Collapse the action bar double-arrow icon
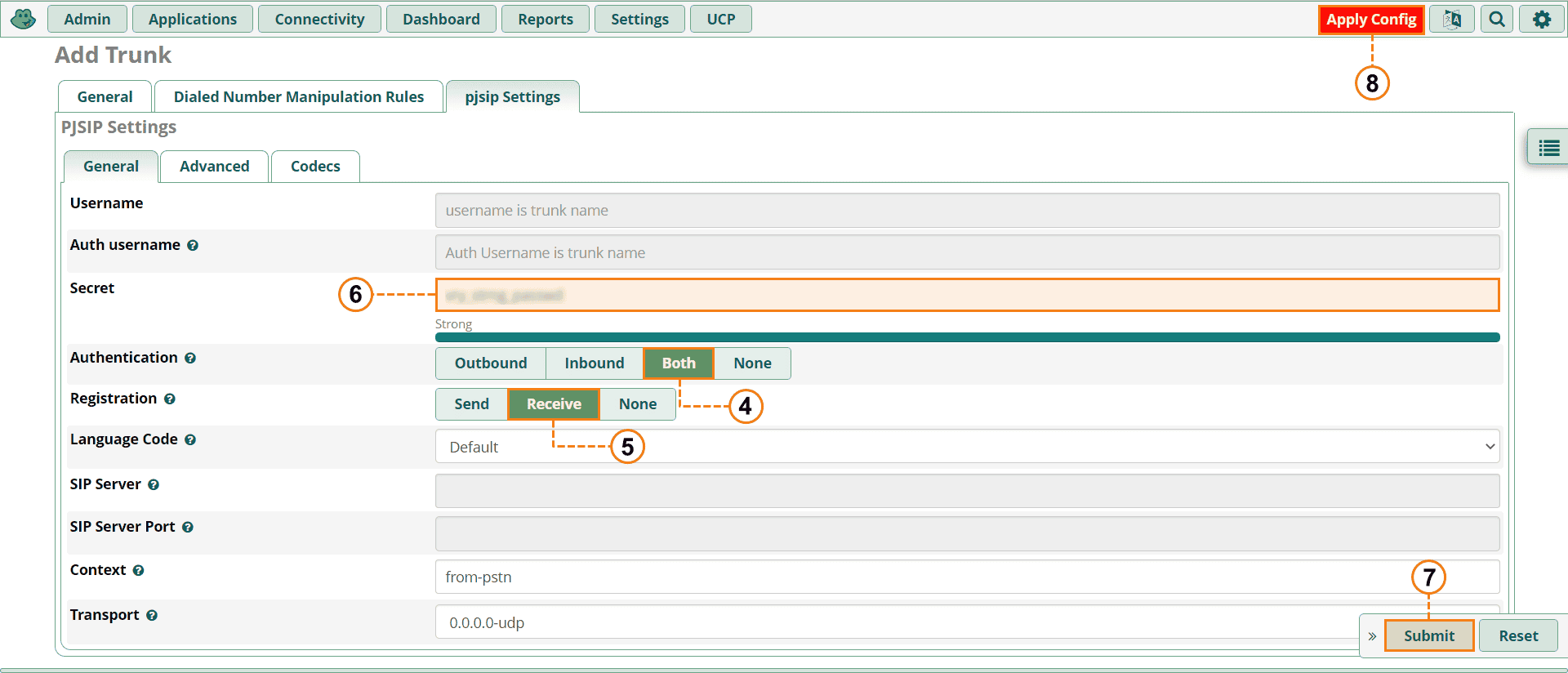The image size is (1568, 673). pos(1372,636)
